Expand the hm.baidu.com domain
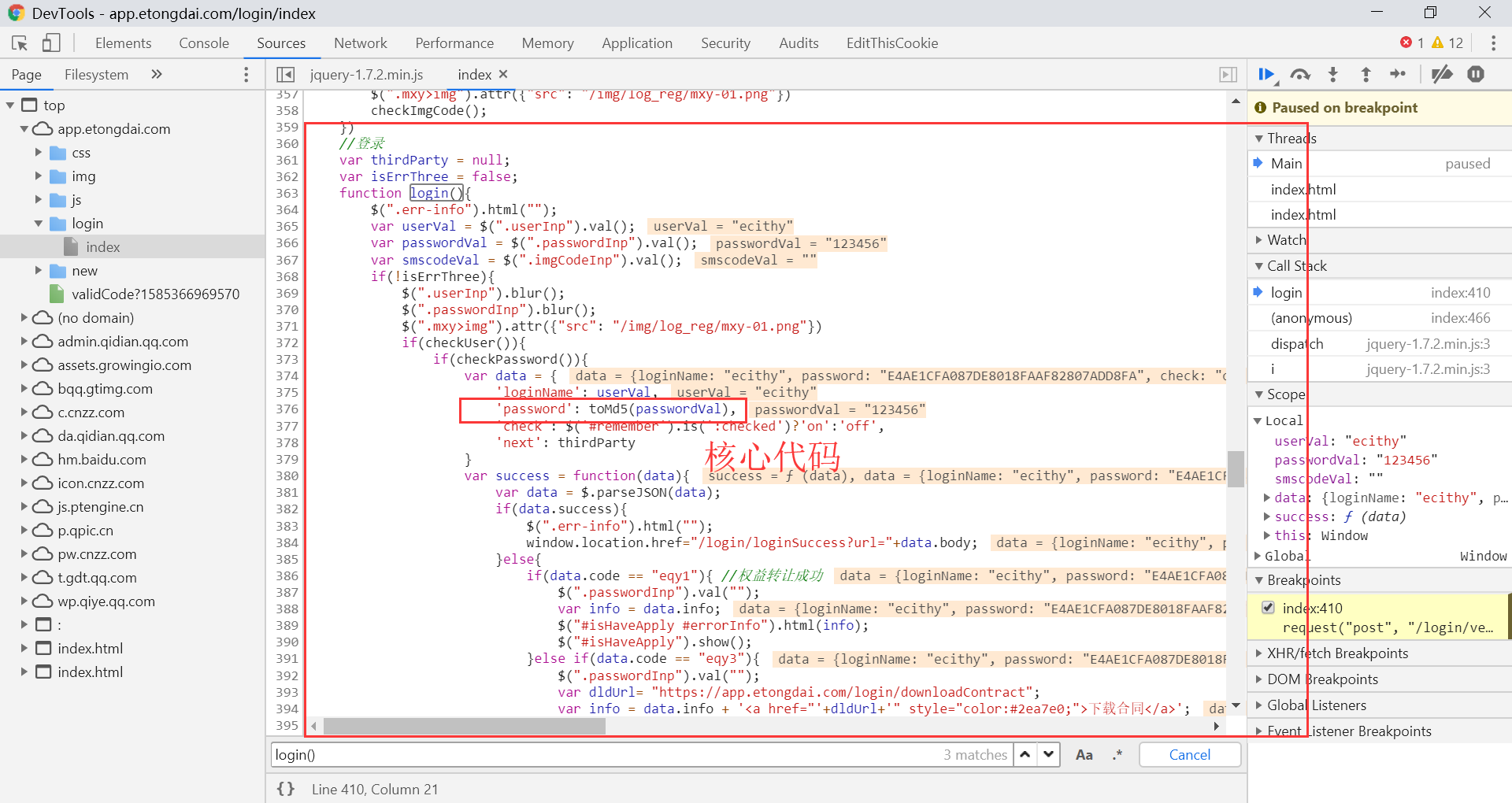The width and height of the screenshot is (1512, 803). [x=24, y=460]
